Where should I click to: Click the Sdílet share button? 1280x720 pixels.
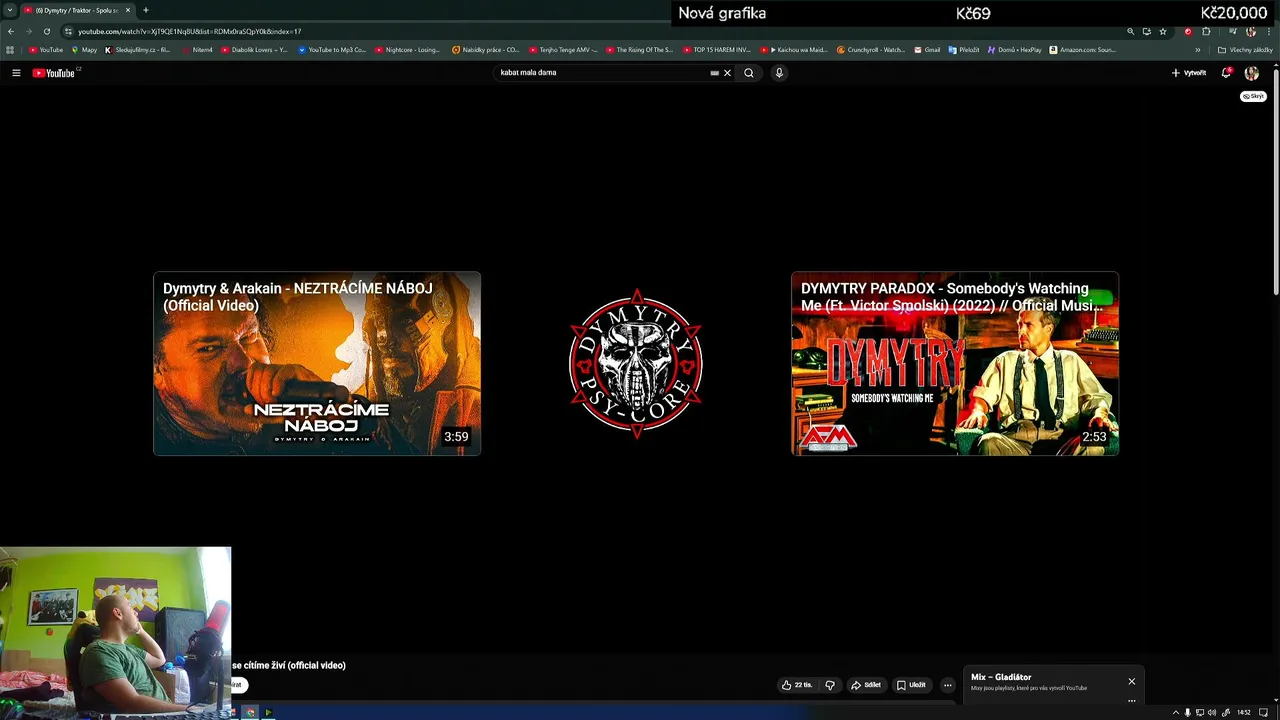(x=866, y=685)
